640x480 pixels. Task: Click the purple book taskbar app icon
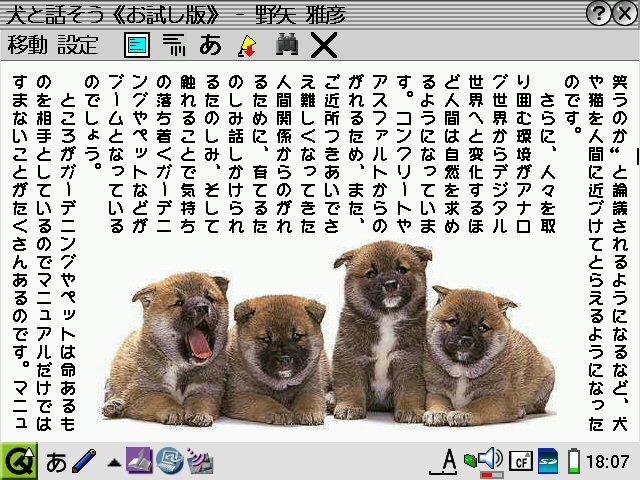point(138,461)
